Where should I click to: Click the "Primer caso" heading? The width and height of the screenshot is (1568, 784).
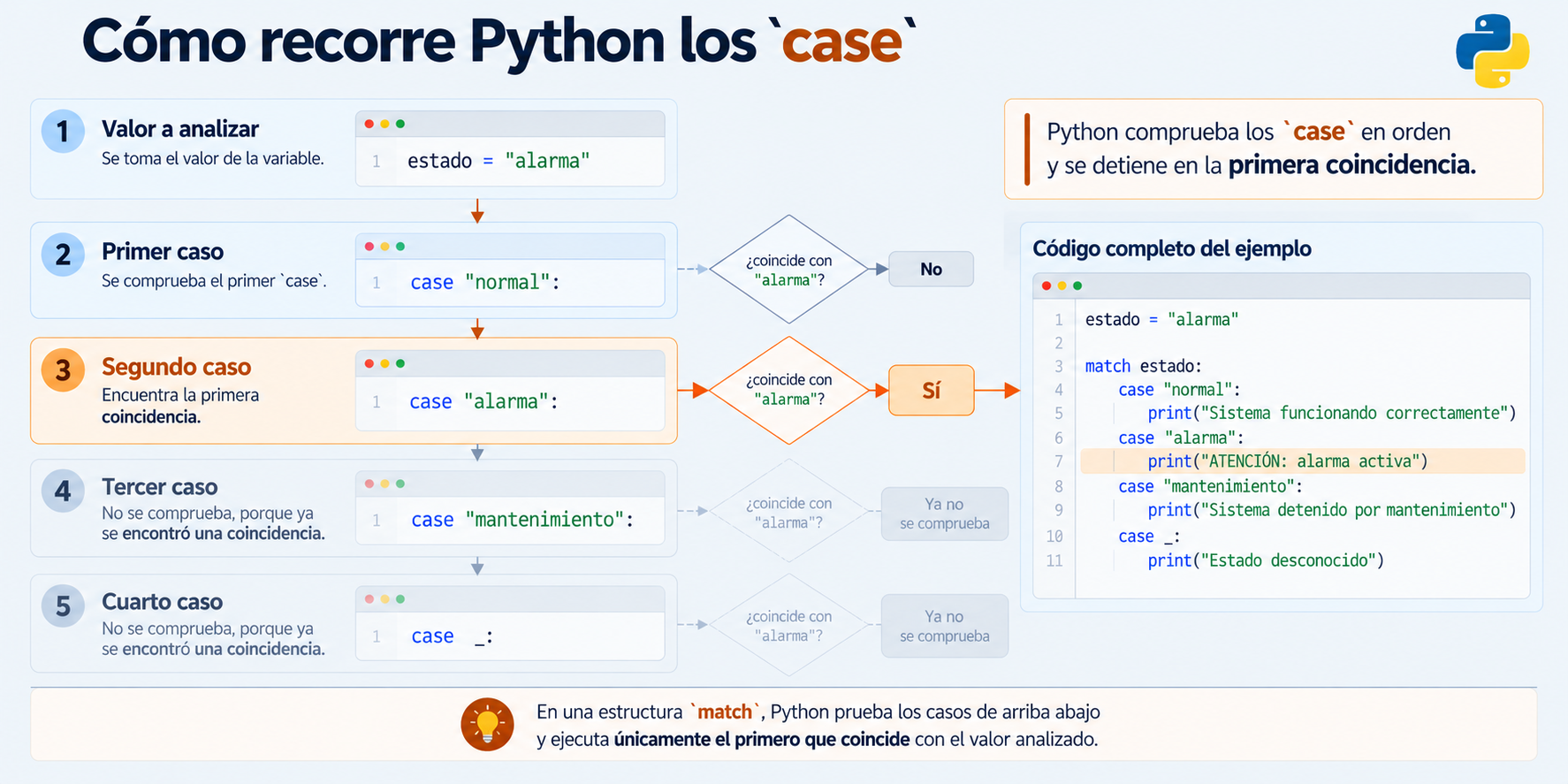163,252
